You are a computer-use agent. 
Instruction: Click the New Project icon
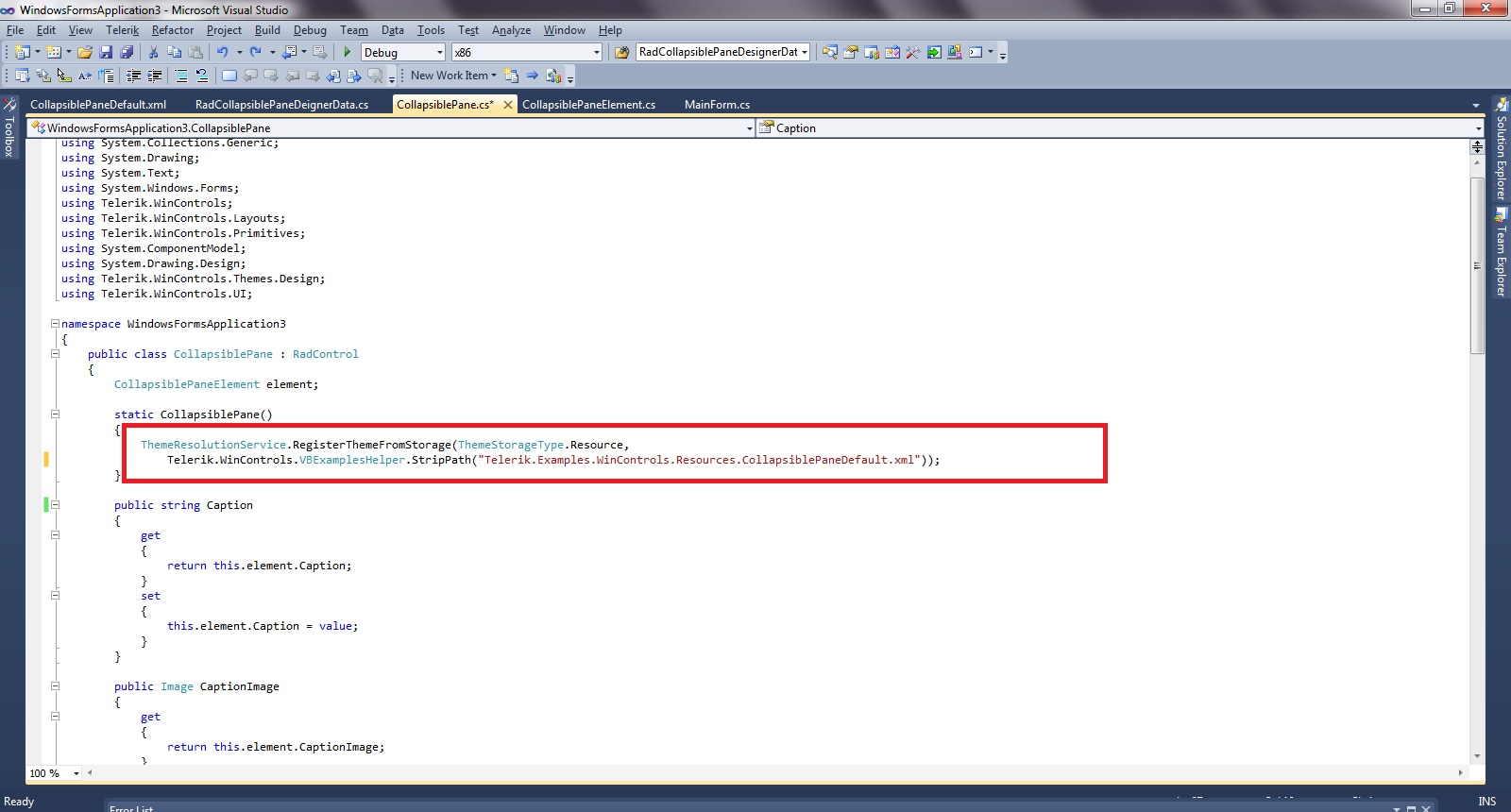(23, 52)
